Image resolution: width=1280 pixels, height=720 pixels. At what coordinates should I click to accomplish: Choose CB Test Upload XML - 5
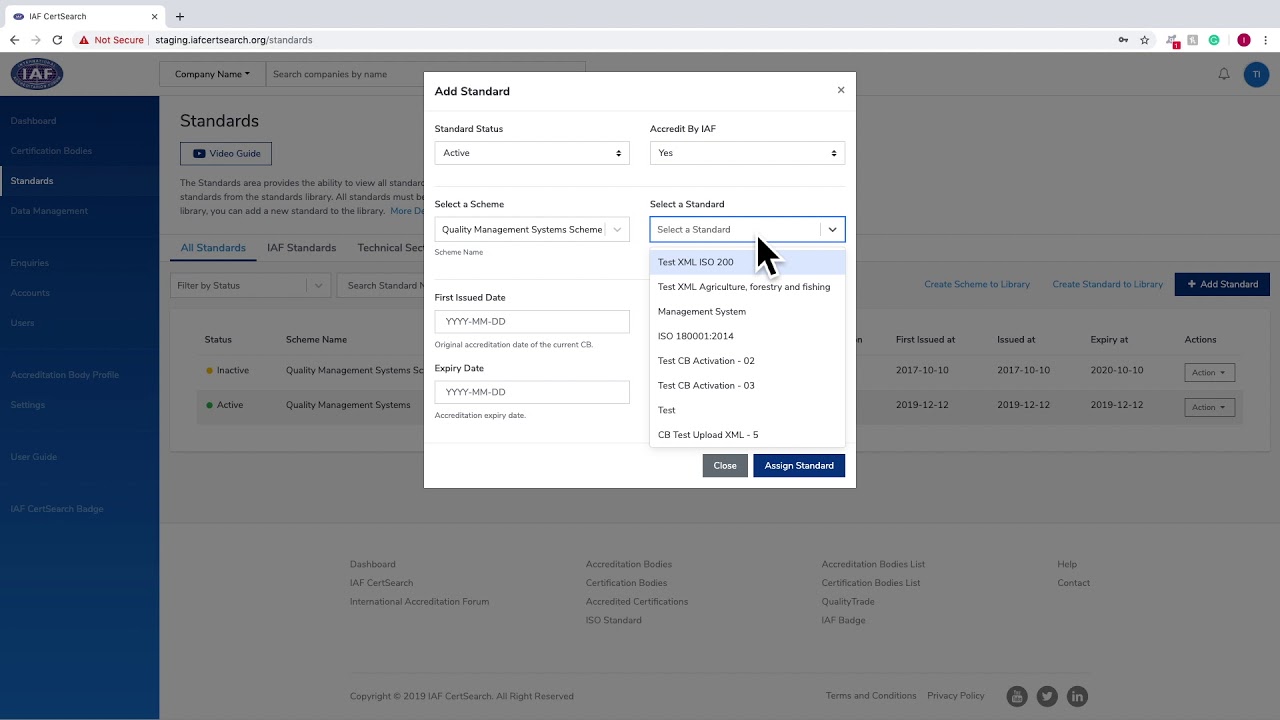(x=747, y=435)
